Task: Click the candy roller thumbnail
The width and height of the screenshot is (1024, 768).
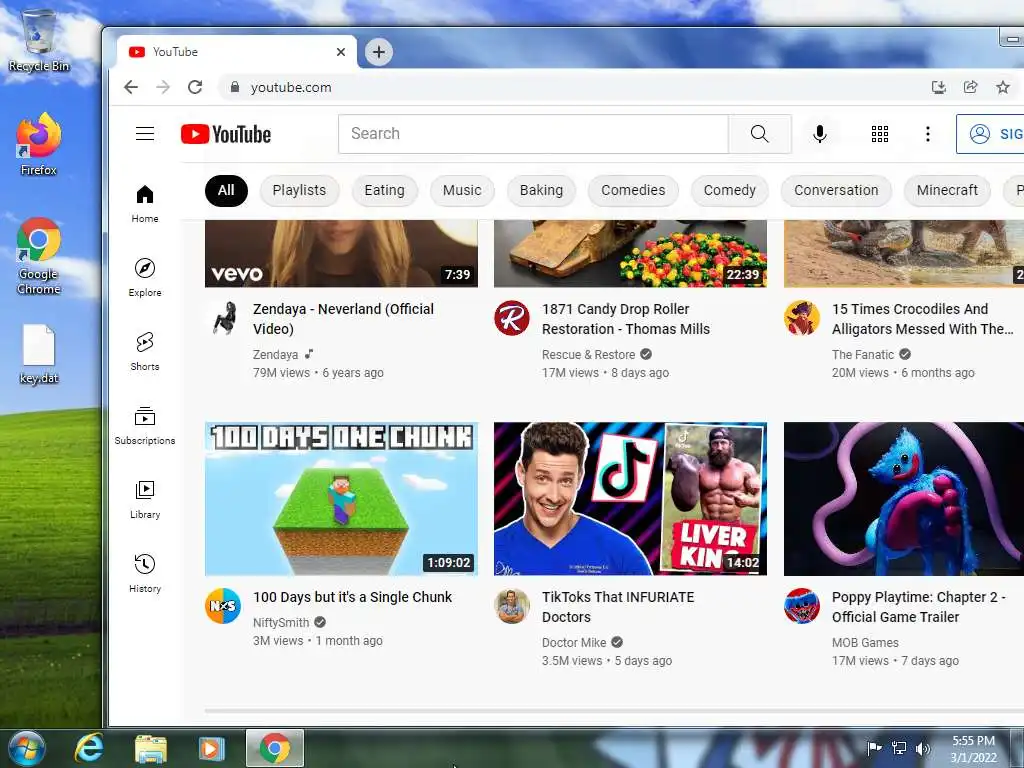Action: 630,253
